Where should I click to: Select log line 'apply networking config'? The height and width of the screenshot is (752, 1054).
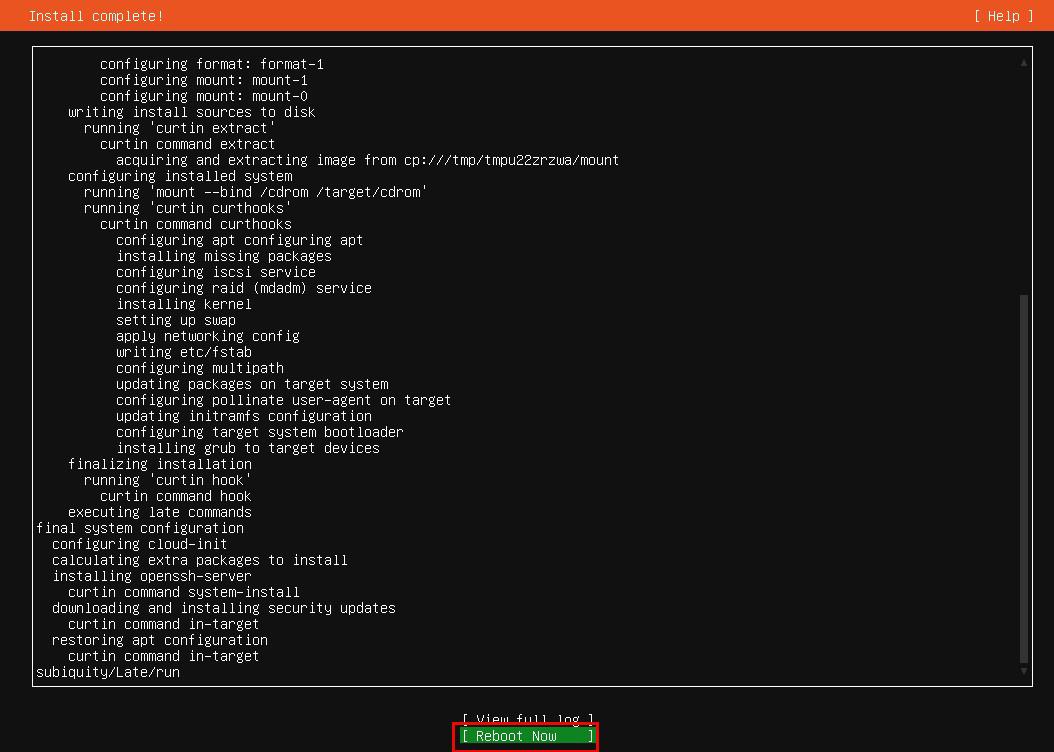coord(208,336)
